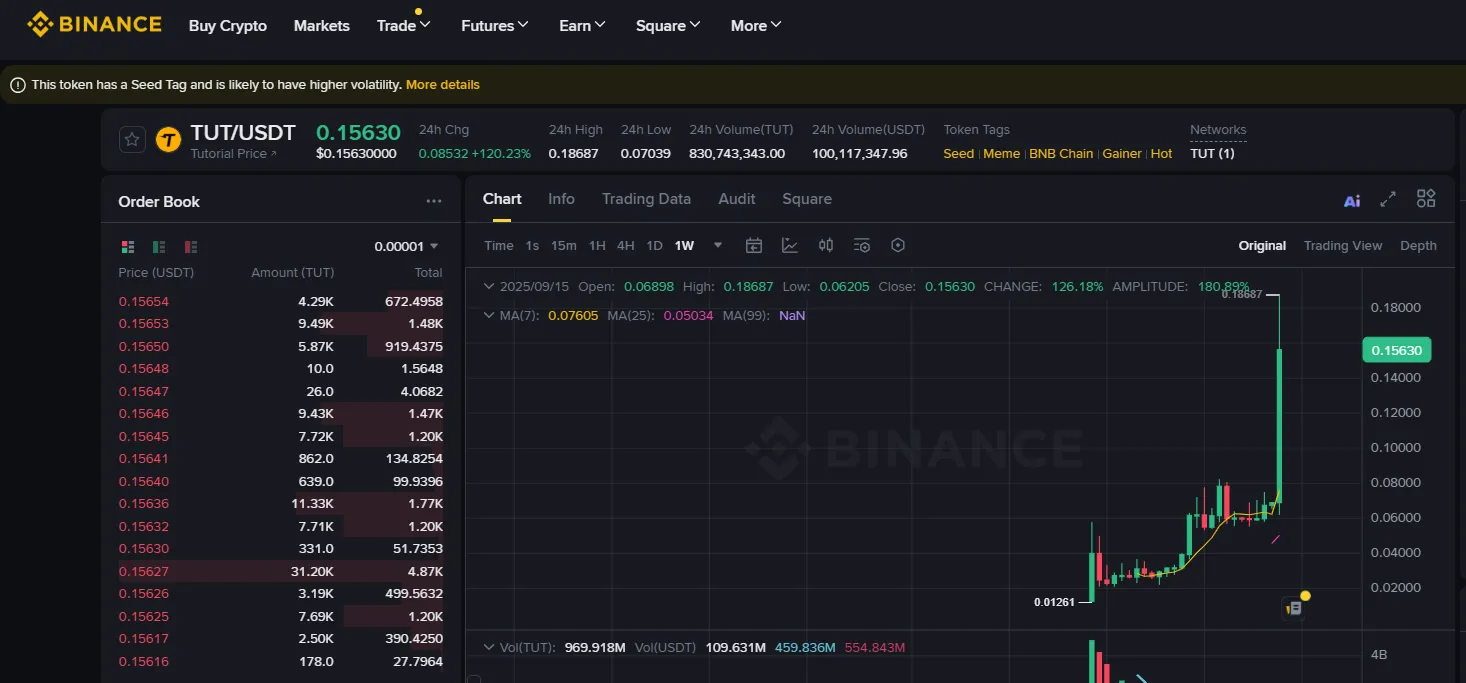Screen dimensions: 1466x683
Task: Open the Info tab
Action: pyautogui.click(x=561, y=199)
